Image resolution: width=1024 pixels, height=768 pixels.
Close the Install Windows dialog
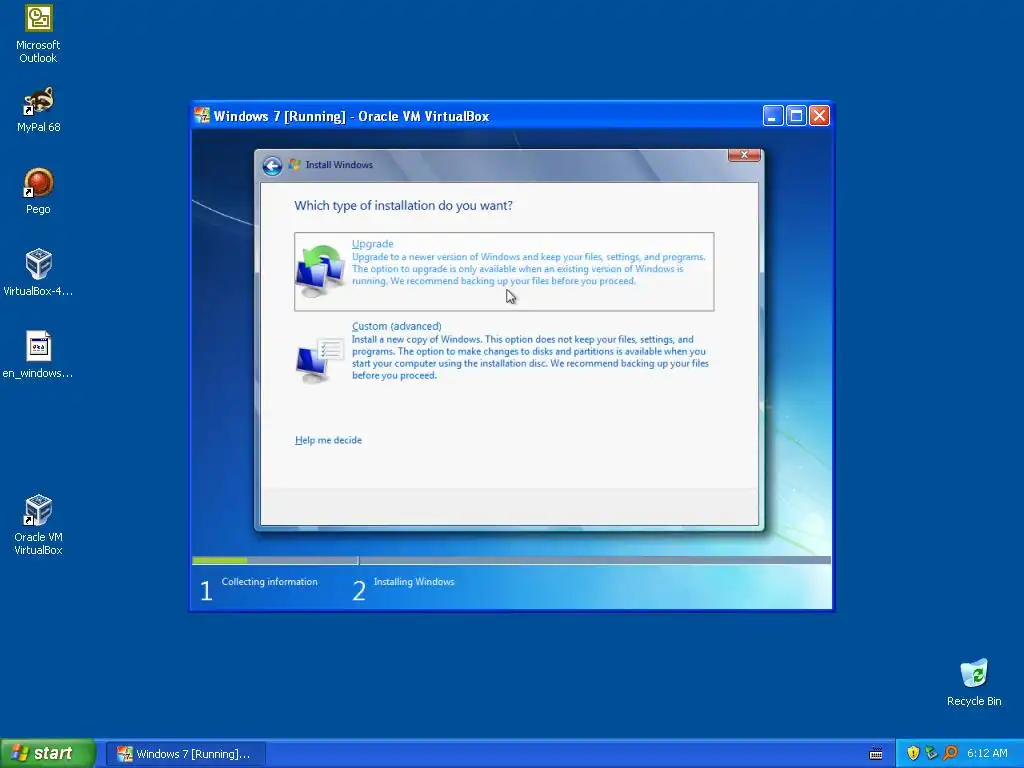pyautogui.click(x=744, y=155)
